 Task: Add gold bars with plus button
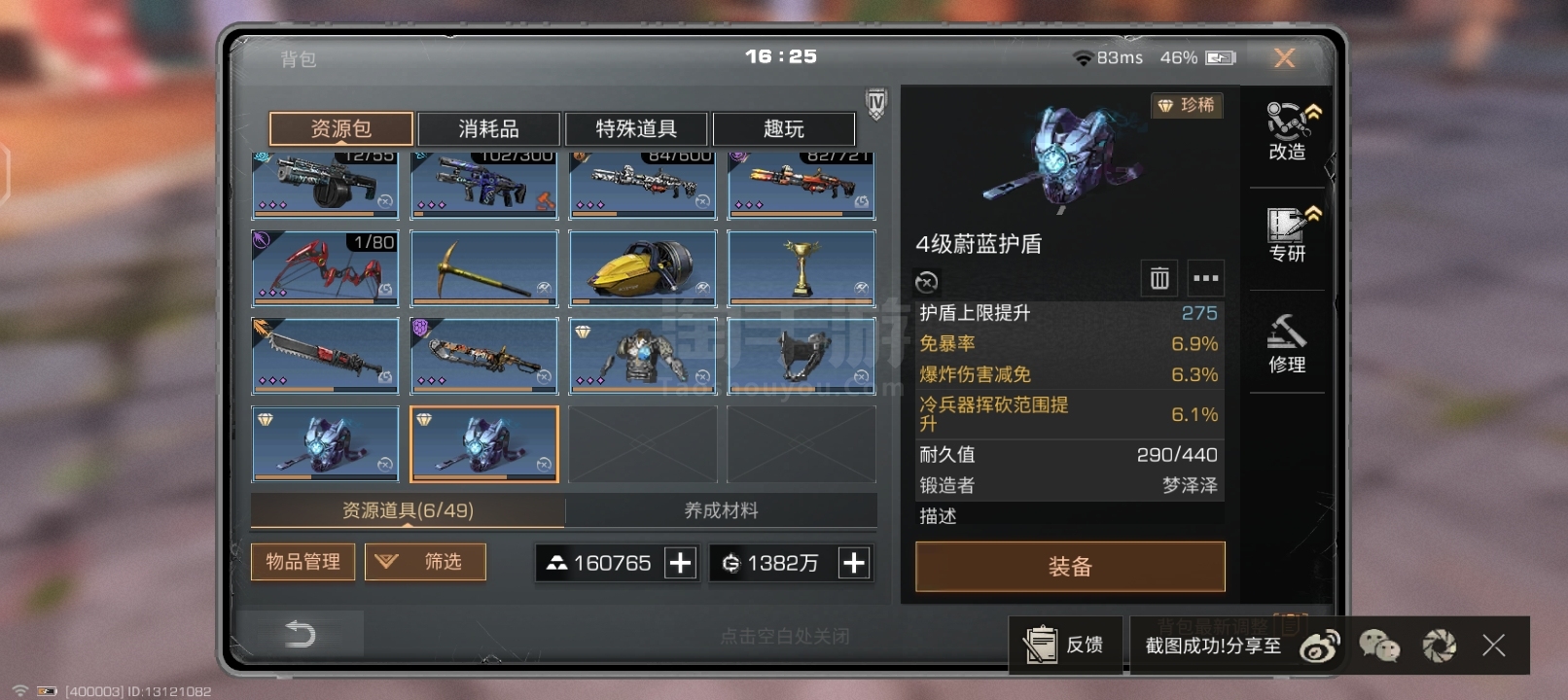coord(681,563)
